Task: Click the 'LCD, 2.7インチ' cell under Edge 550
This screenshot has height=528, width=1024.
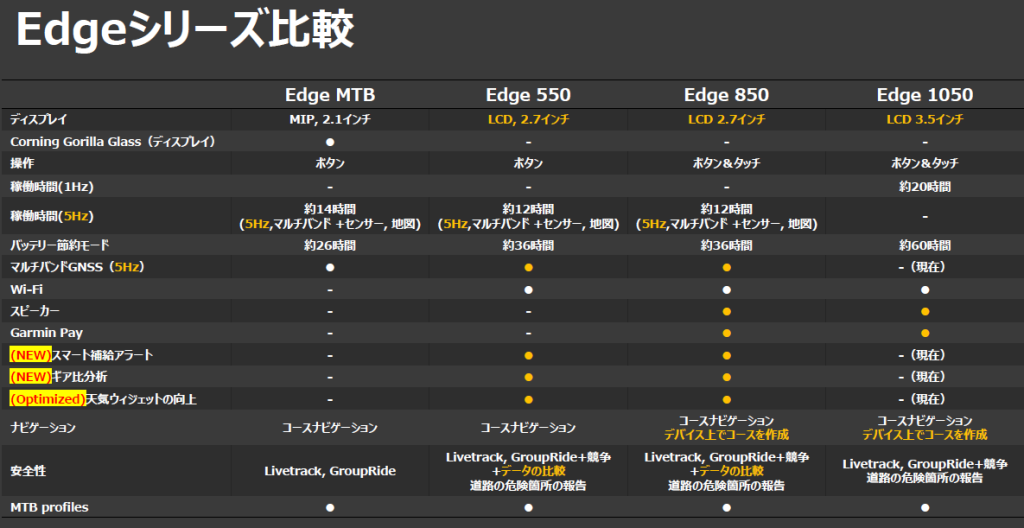Action: click(528, 120)
